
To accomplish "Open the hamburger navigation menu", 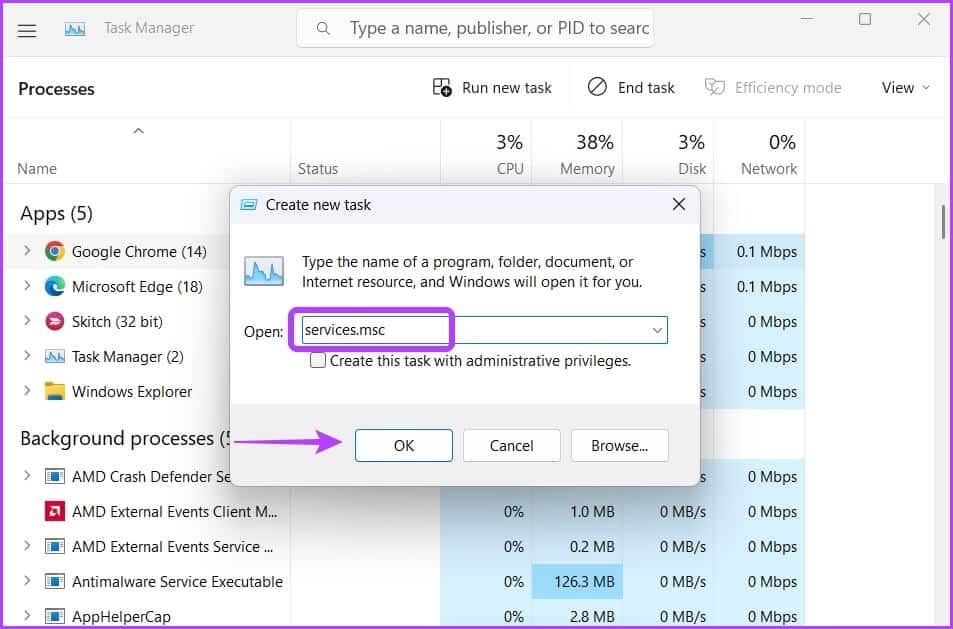I will click(27, 30).
